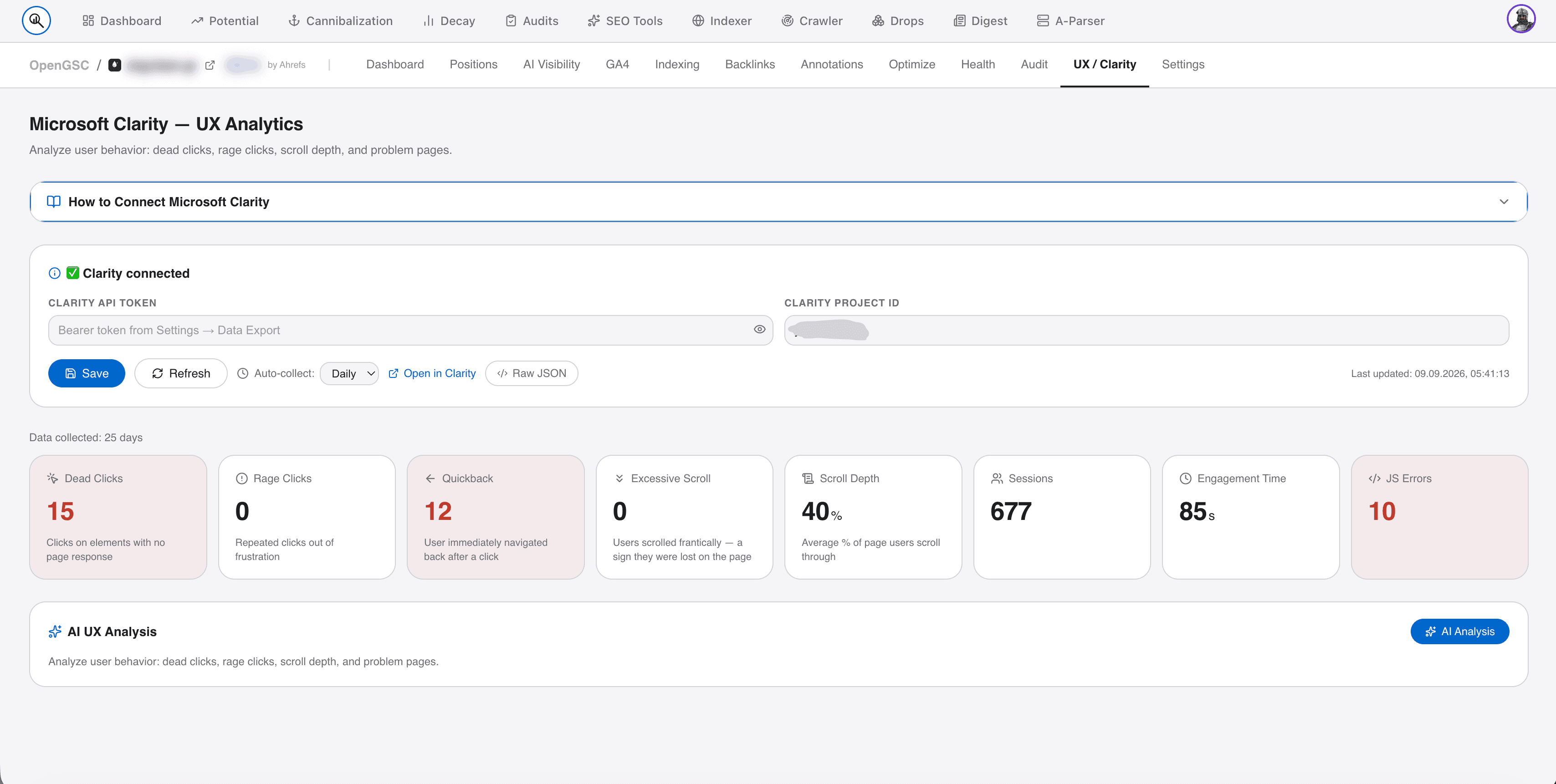Click the Clarity Project ID field
The image size is (1556, 784).
pyautogui.click(x=1146, y=330)
